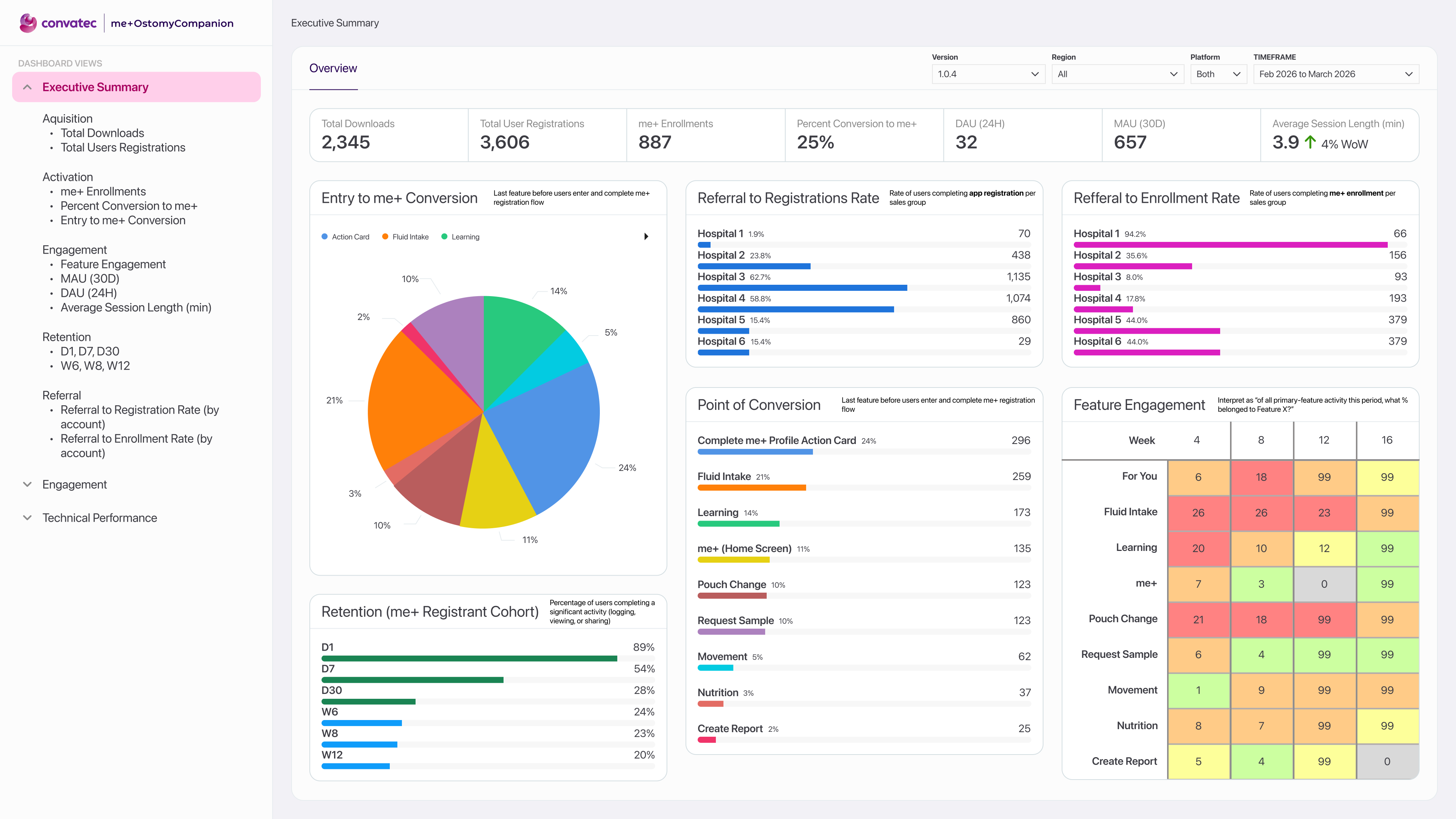Open Average Session Length (min) sidebar item
1456x819 pixels.
click(x=136, y=308)
